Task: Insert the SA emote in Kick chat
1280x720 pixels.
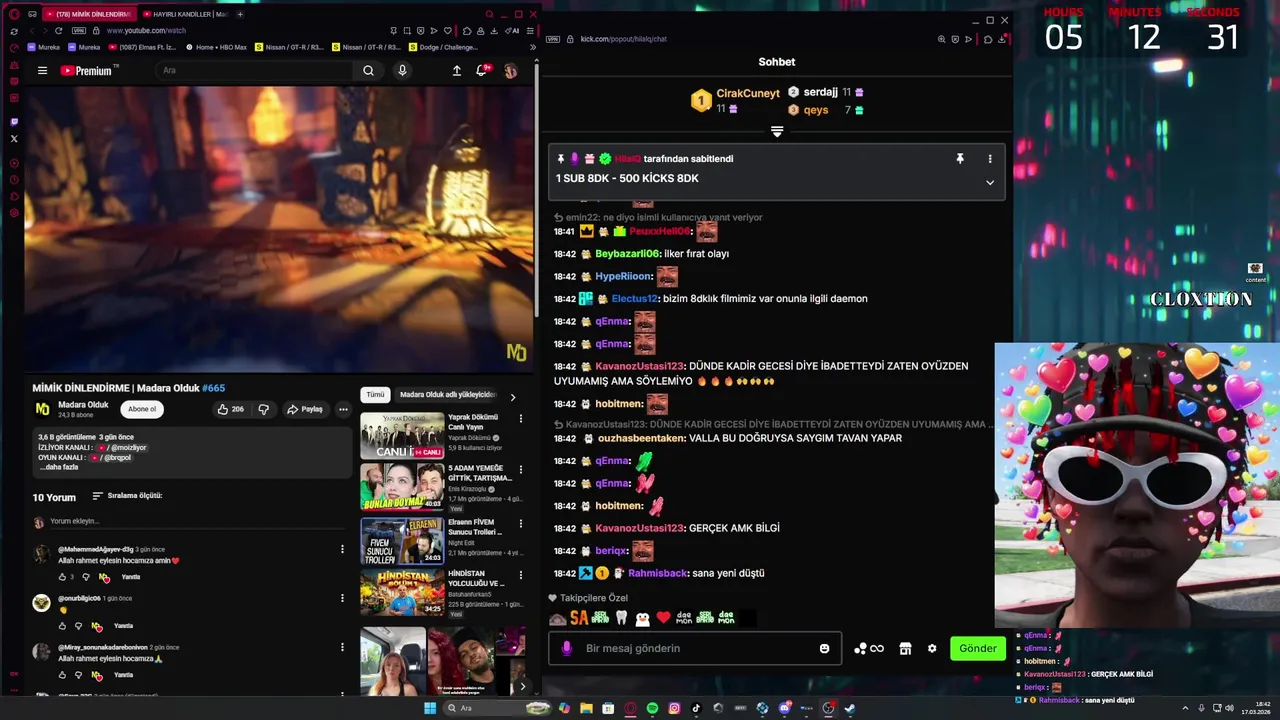Action: tap(578, 618)
